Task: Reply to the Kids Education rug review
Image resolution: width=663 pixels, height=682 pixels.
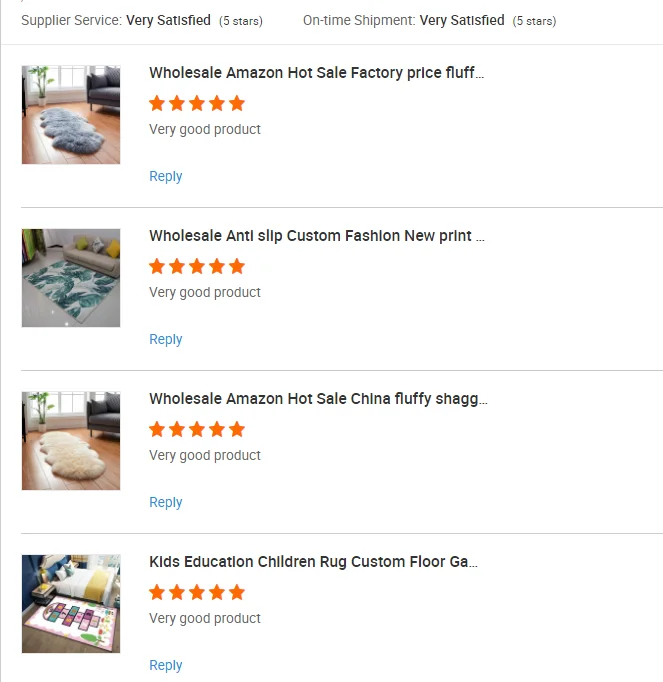Action: [x=166, y=665]
